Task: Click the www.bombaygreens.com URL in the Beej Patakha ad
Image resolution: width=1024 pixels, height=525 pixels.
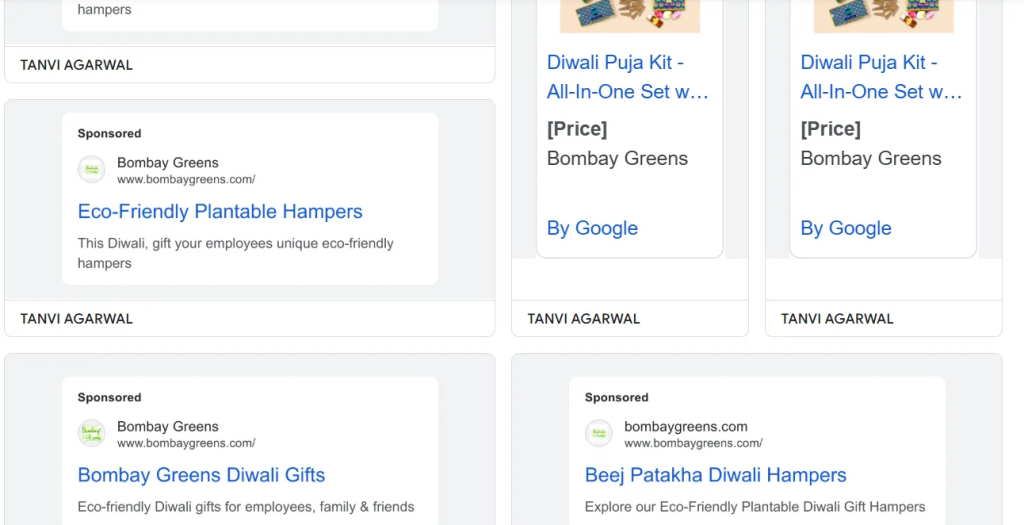Action: (x=694, y=443)
